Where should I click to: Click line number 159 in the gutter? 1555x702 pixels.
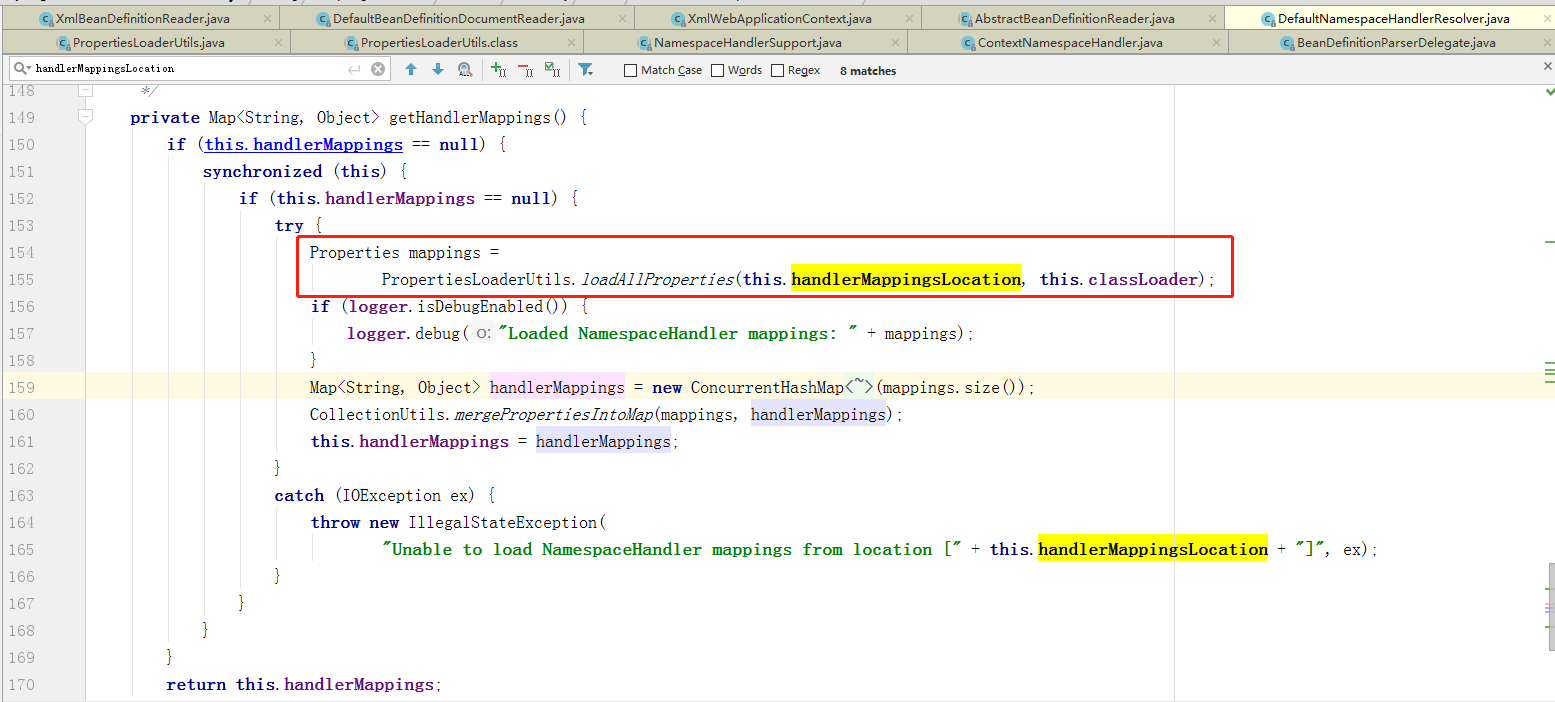(x=20, y=387)
